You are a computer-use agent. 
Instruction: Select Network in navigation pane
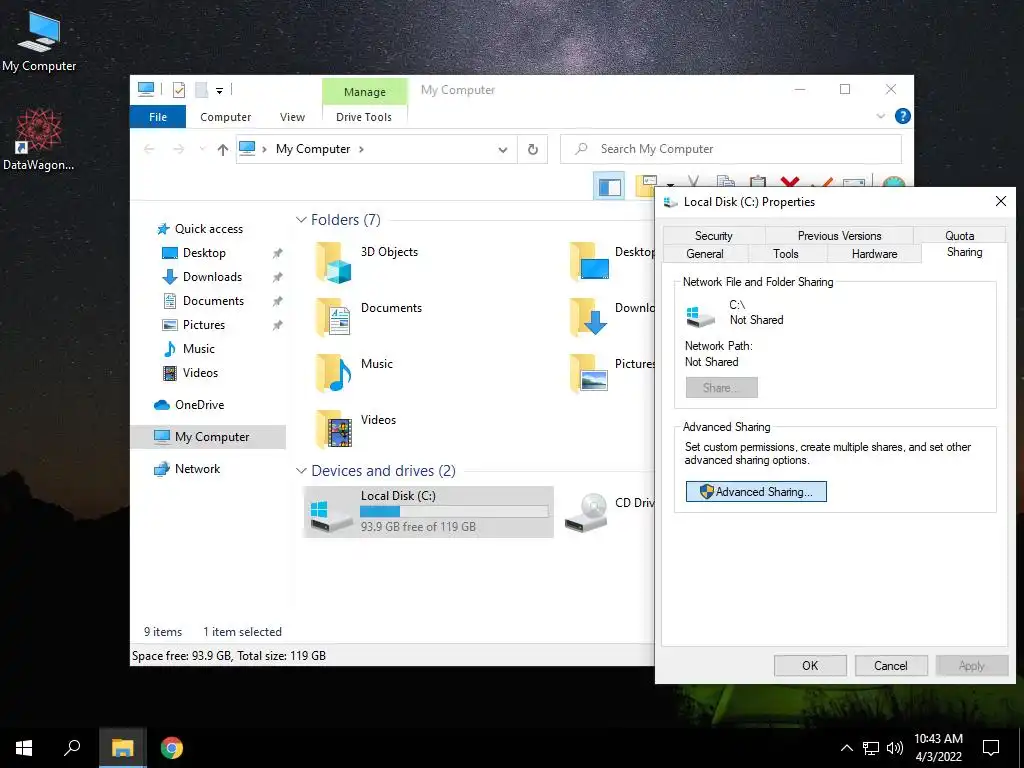197,469
